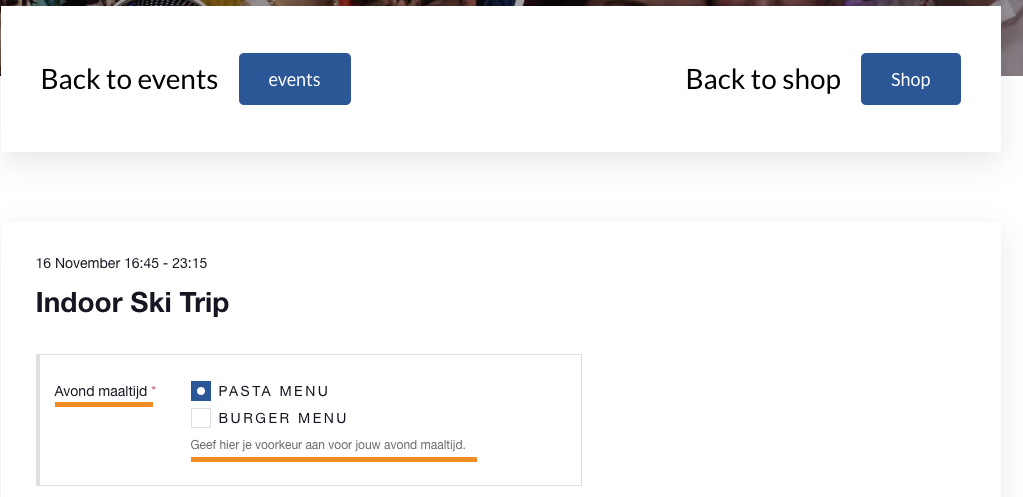The width and height of the screenshot is (1023, 497).
Task: Choose the Burger Menu radio option
Action: tap(201, 417)
